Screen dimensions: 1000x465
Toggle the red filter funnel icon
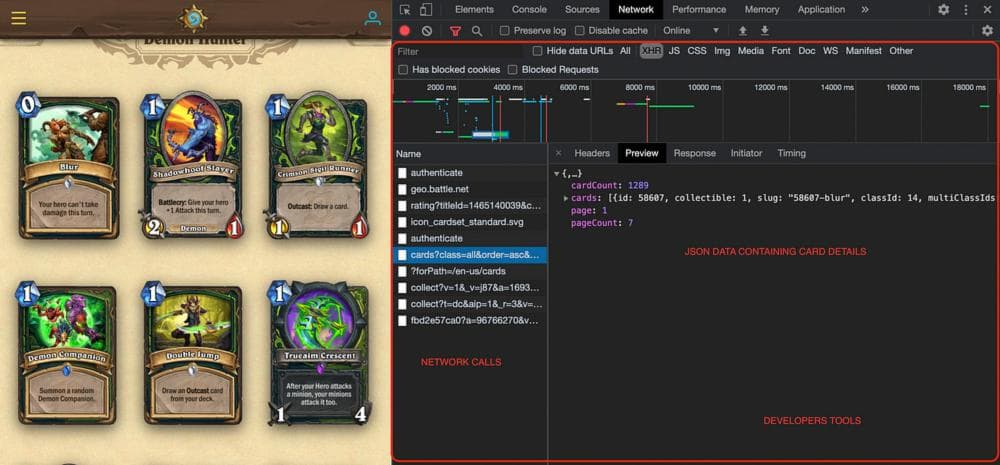[x=455, y=31]
